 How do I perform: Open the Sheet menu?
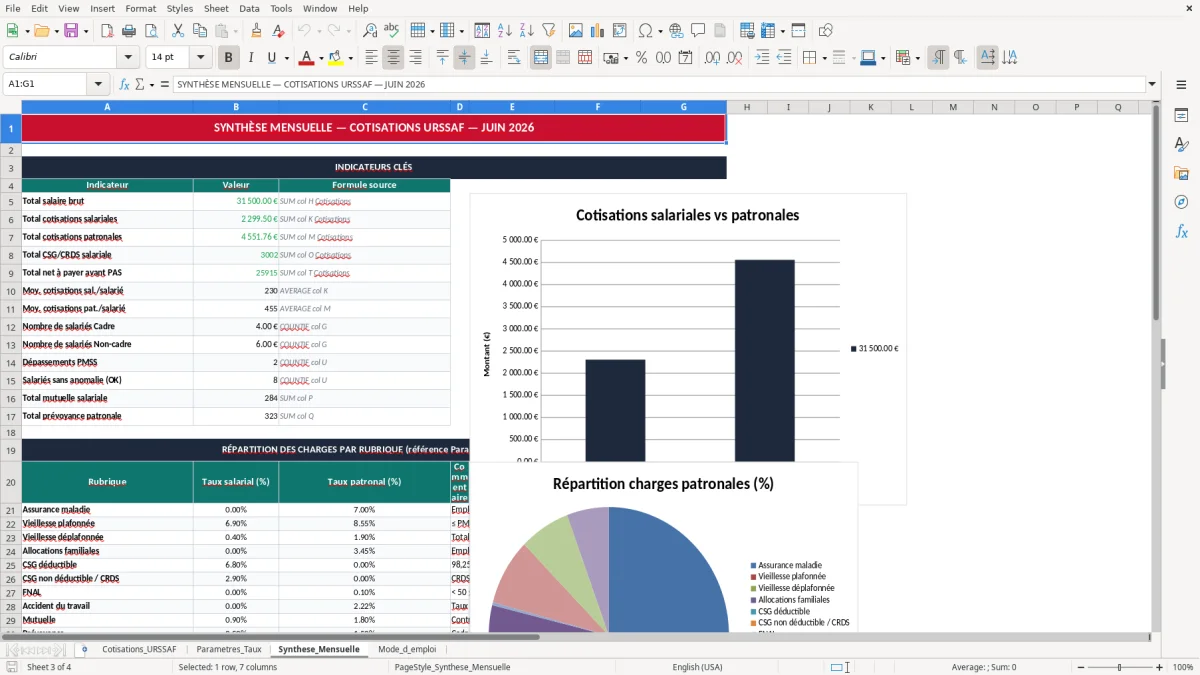pos(216,8)
